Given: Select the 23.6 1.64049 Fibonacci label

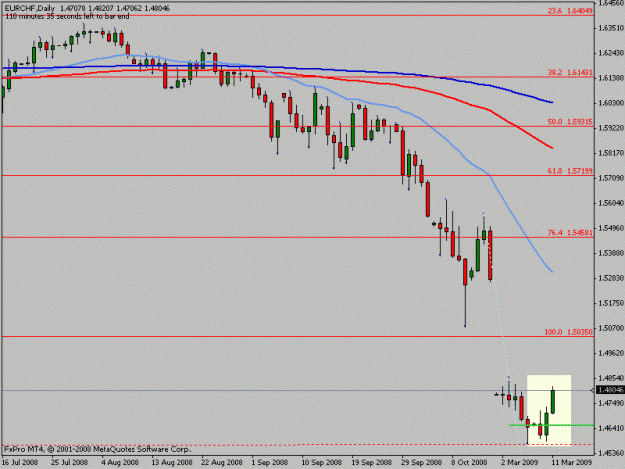Looking at the screenshot, I should (570, 11).
